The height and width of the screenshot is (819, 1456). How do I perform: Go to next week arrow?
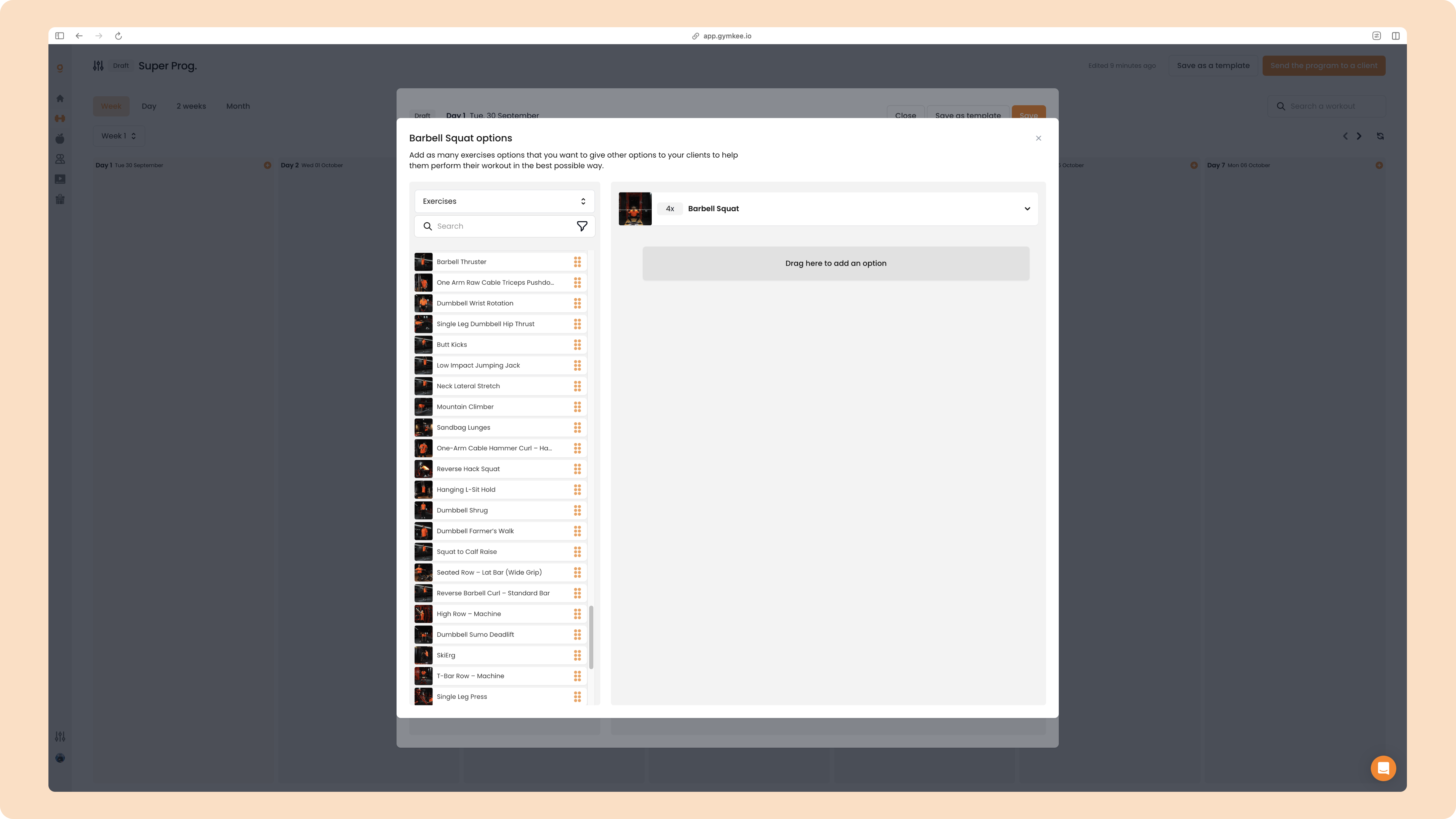click(x=1359, y=136)
